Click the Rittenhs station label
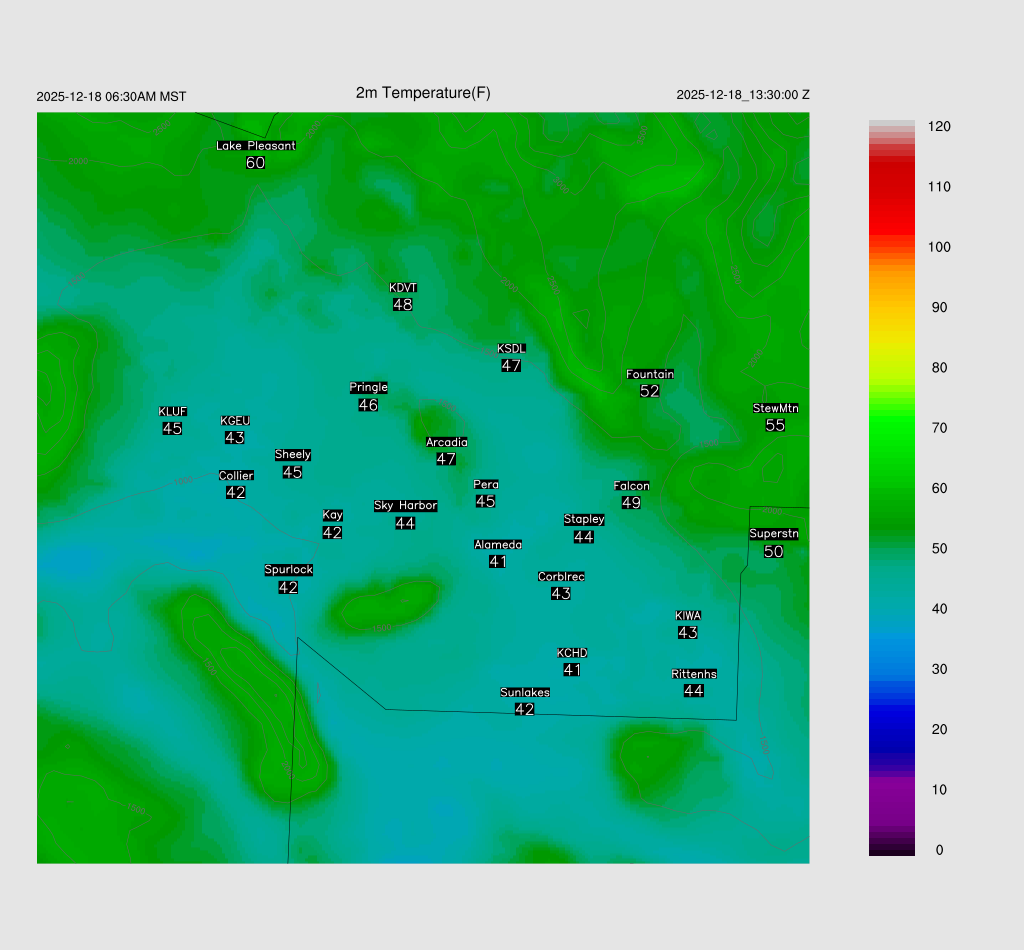The width and height of the screenshot is (1024, 950). tap(694, 674)
